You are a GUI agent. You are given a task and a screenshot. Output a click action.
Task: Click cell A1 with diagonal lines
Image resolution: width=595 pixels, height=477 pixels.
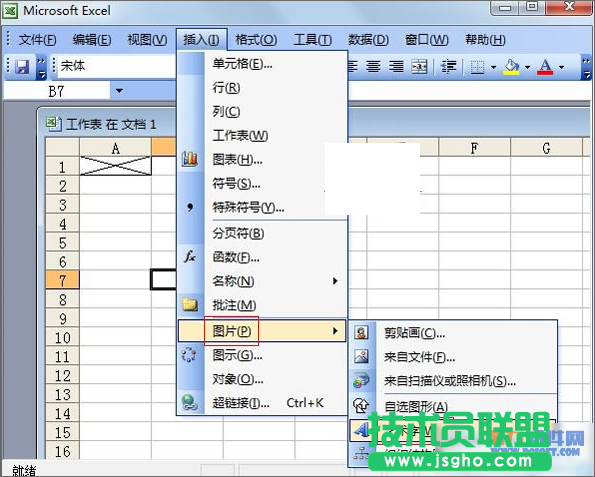115,166
